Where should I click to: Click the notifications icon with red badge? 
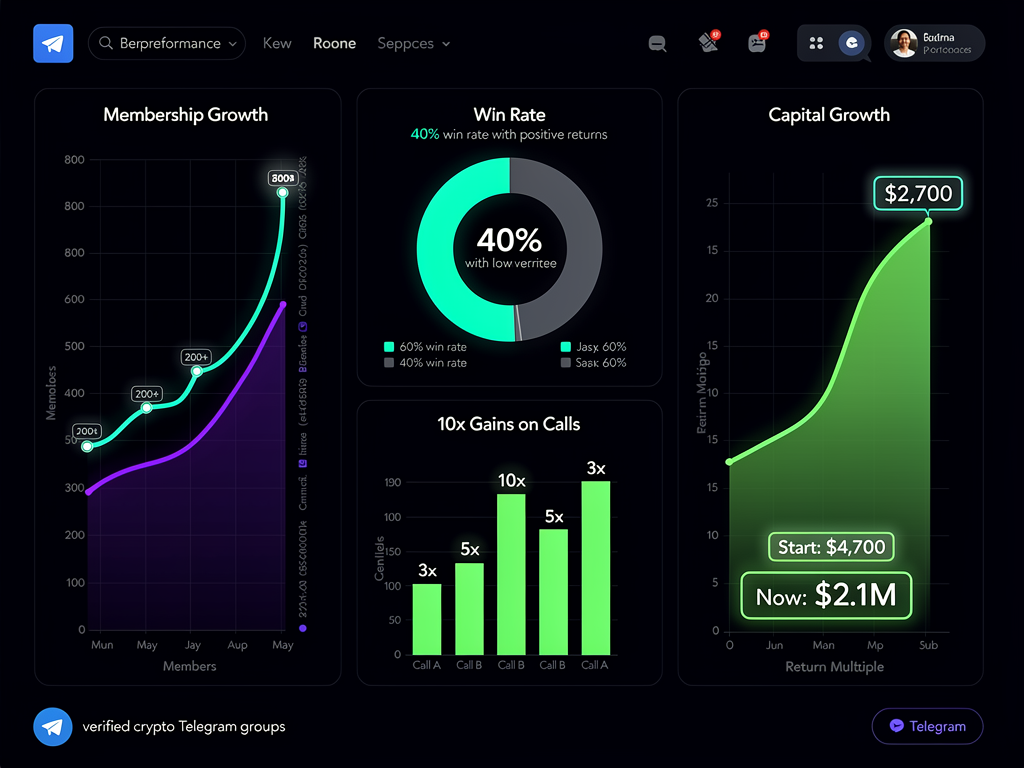tap(708, 43)
